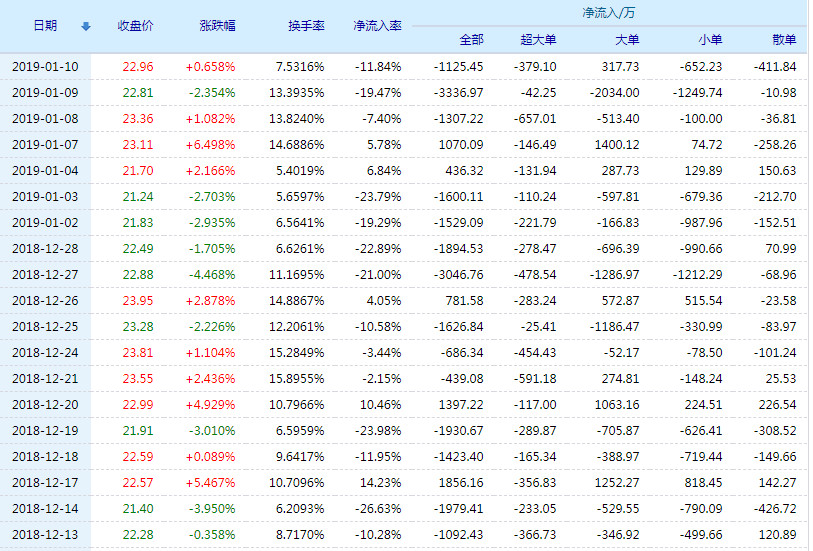Click the 换手率 column header

click(305, 26)
